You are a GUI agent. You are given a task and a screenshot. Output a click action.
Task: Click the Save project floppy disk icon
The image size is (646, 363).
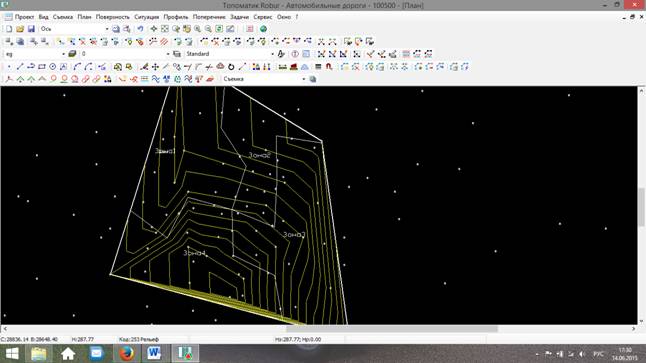[x=31, y=29]
